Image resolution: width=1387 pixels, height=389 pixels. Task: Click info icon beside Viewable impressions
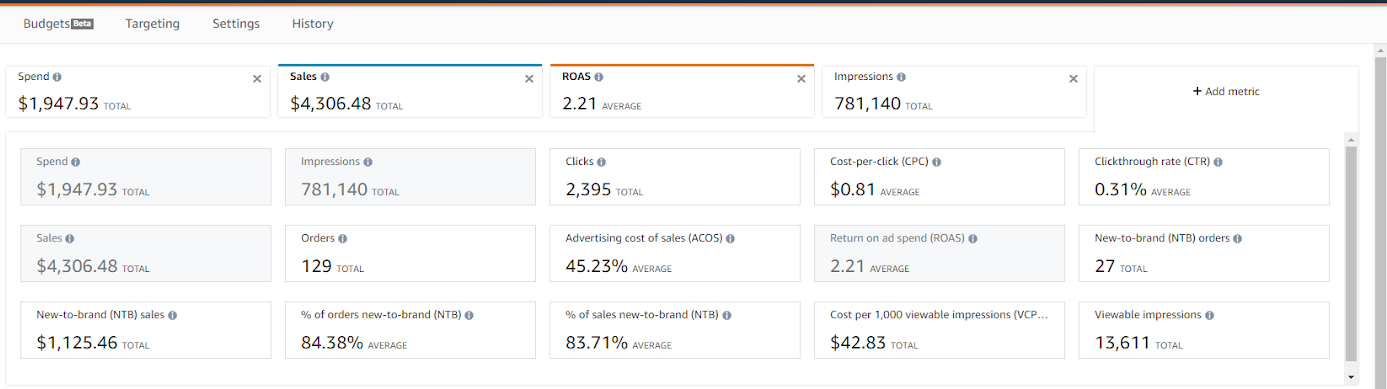(x=1210, y=315)
